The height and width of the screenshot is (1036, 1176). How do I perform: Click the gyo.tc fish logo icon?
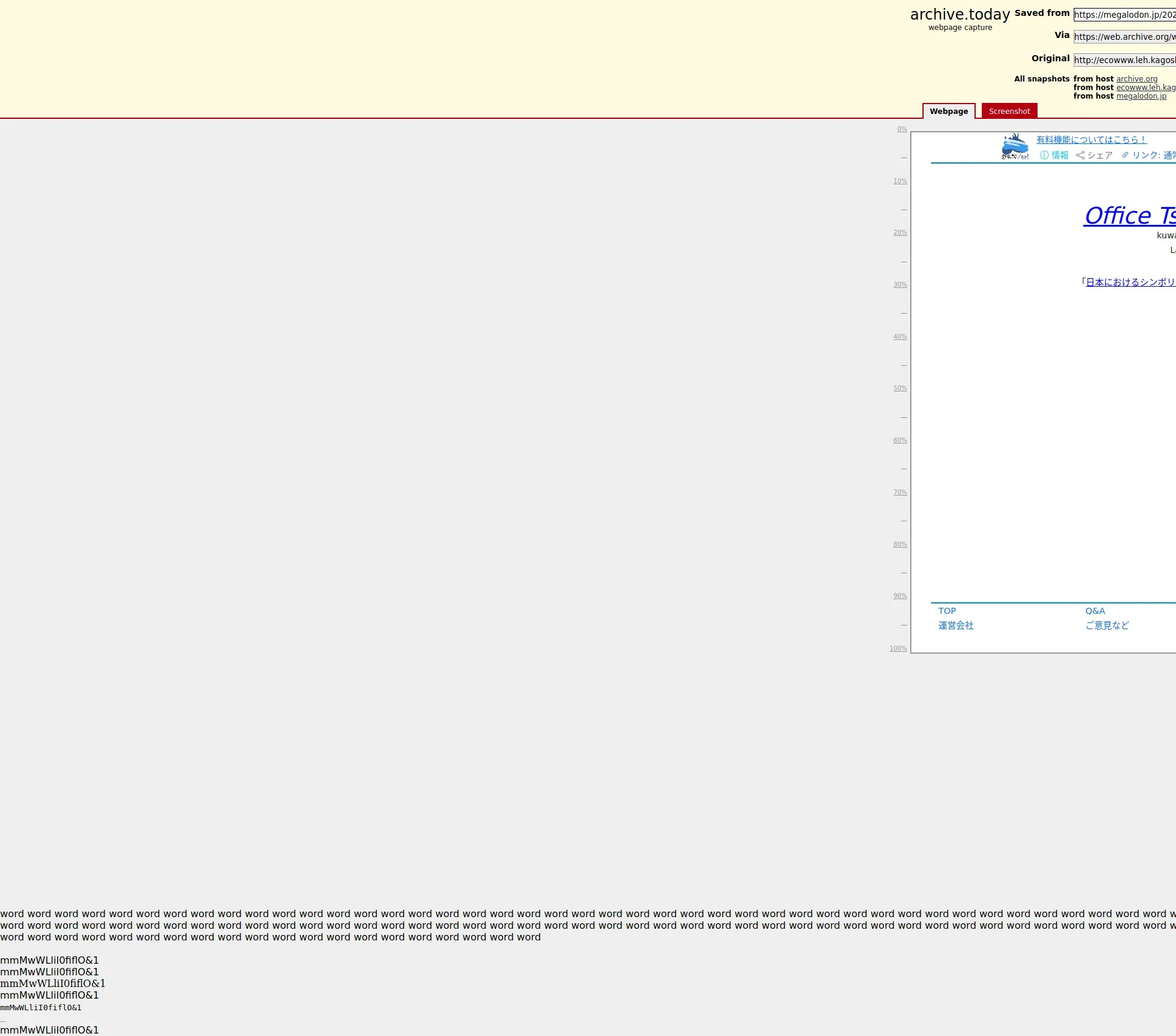pos(1015,146)
